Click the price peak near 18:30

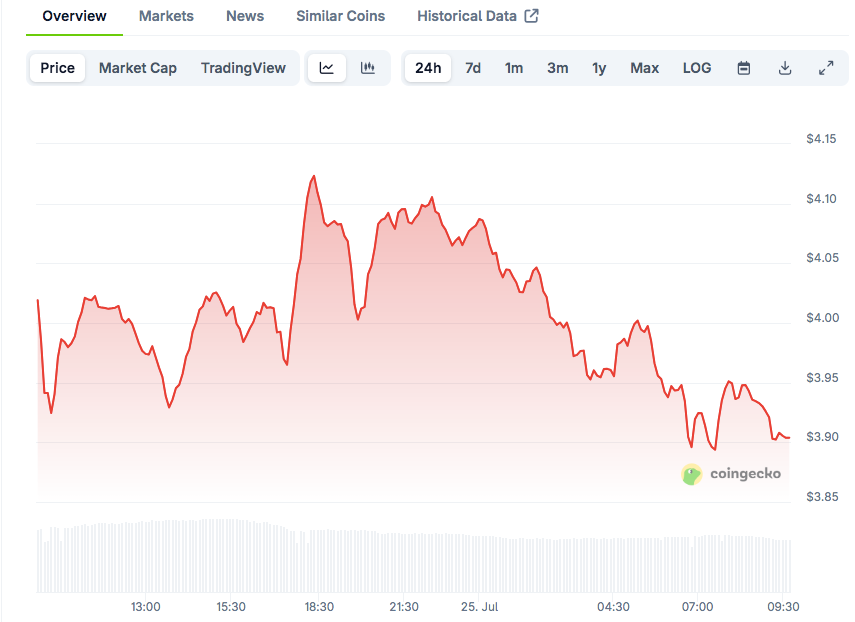314,176
